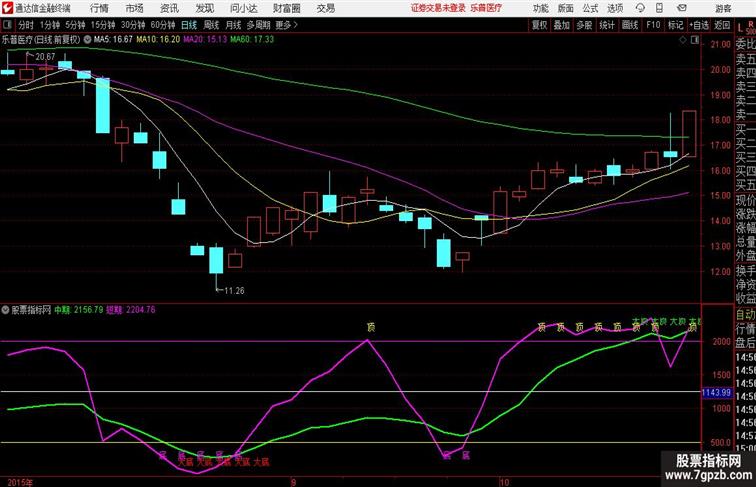Image resolution: width=756 pixels, height=487 pixels.
Task: Click the 画线 drawing tools button
Action: (x=630, y=25)
